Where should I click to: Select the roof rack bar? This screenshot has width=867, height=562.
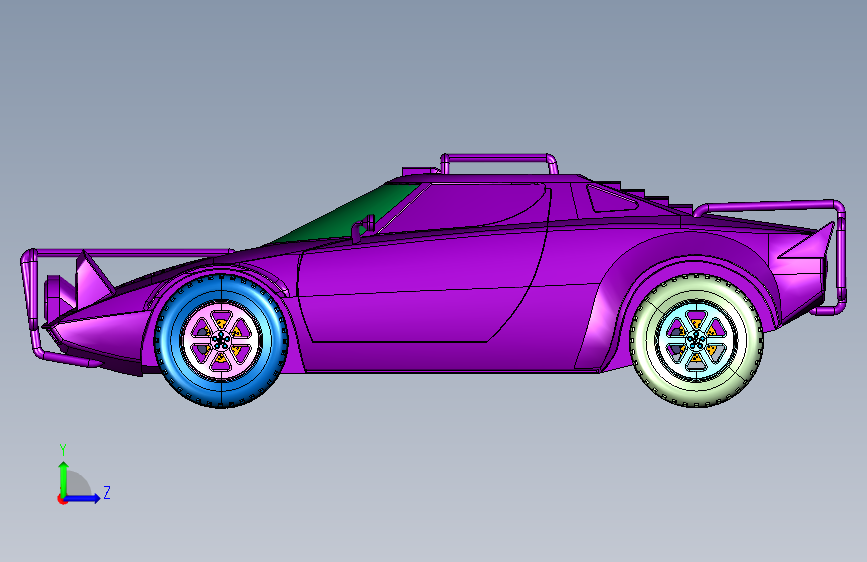[499, 160]
